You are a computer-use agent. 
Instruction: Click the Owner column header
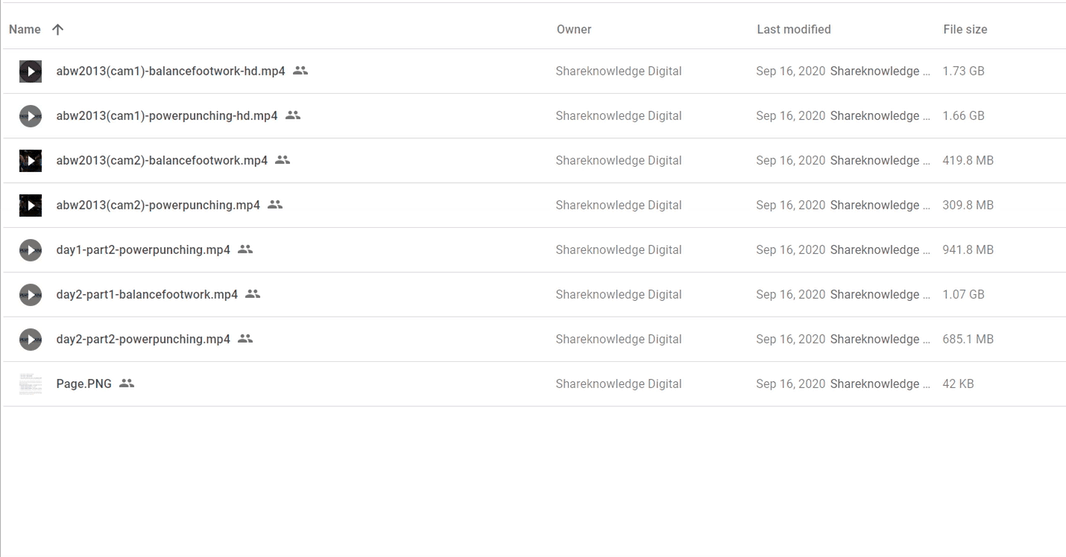coord(574,29)
